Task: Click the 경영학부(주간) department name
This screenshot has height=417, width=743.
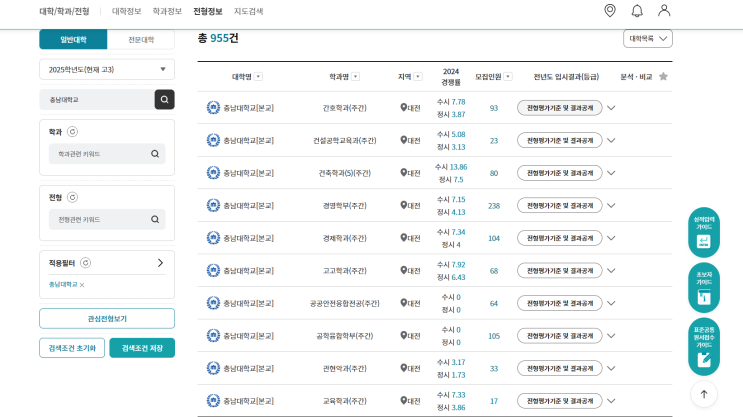Action: click(344, 206)
